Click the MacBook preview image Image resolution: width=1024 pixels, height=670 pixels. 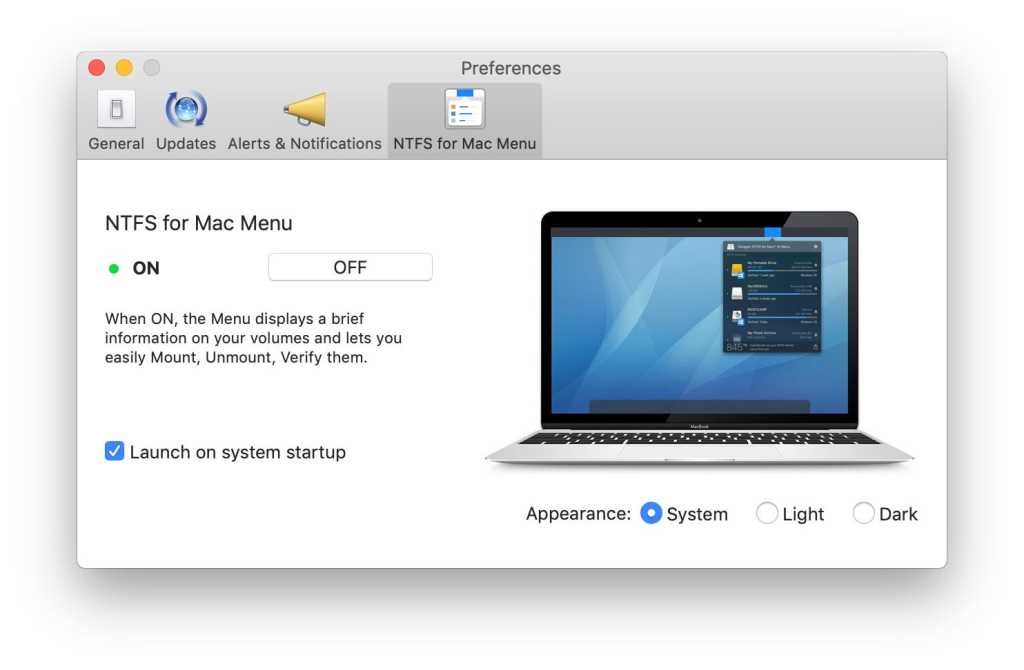(699, 338)
